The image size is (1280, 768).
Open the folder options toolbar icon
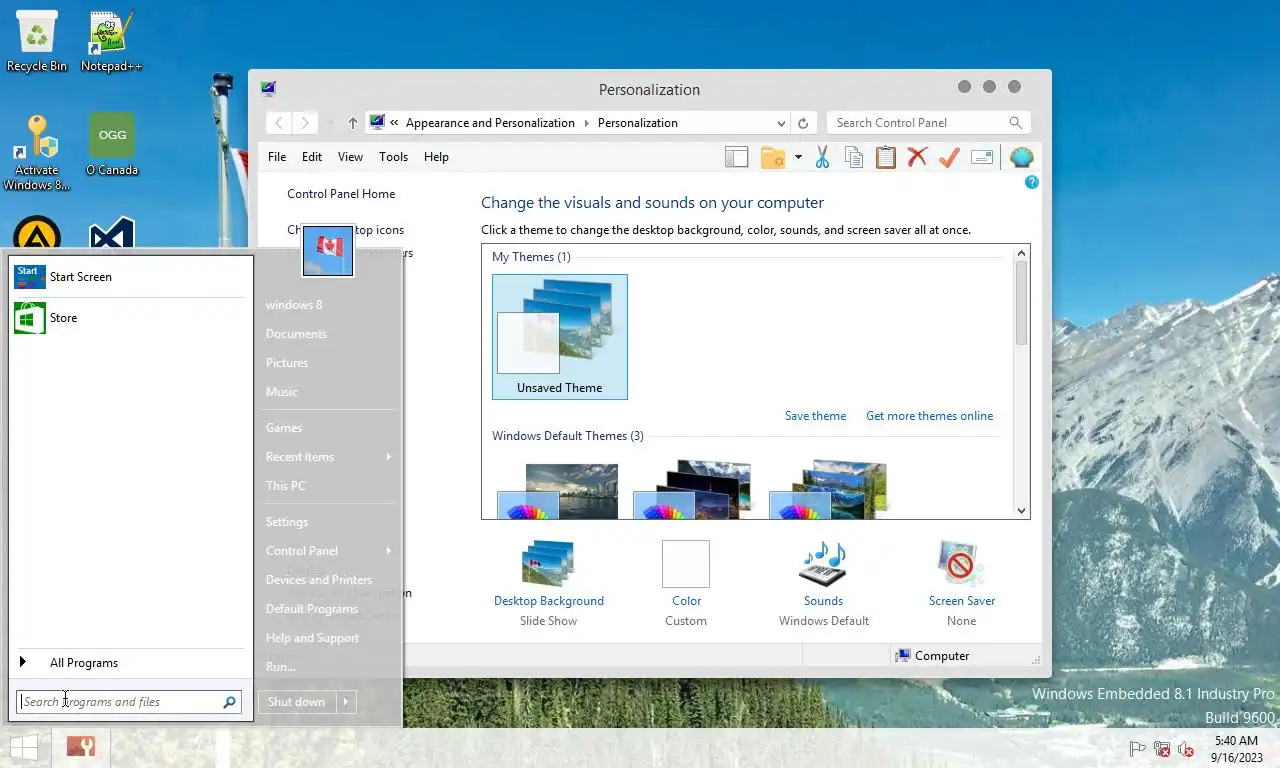click(772, 157)
